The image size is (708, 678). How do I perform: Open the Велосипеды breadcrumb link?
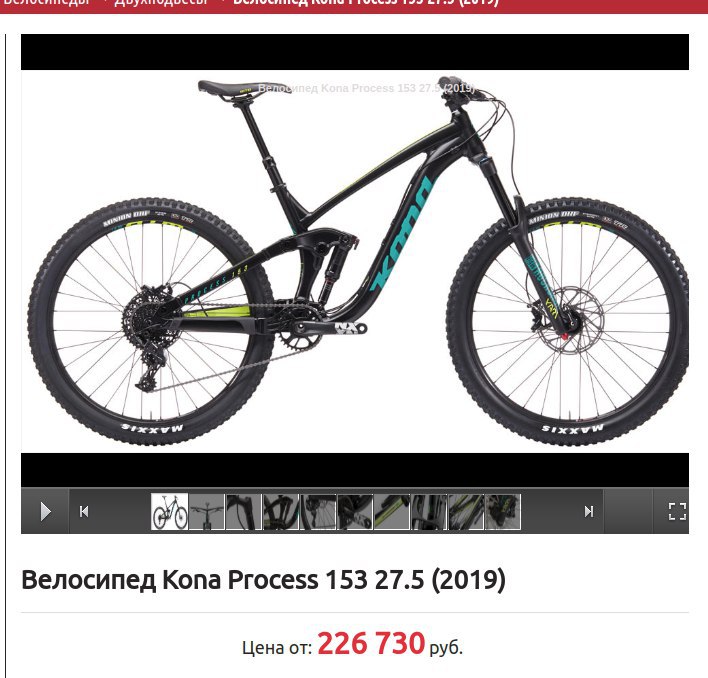[x=47, y=3]
